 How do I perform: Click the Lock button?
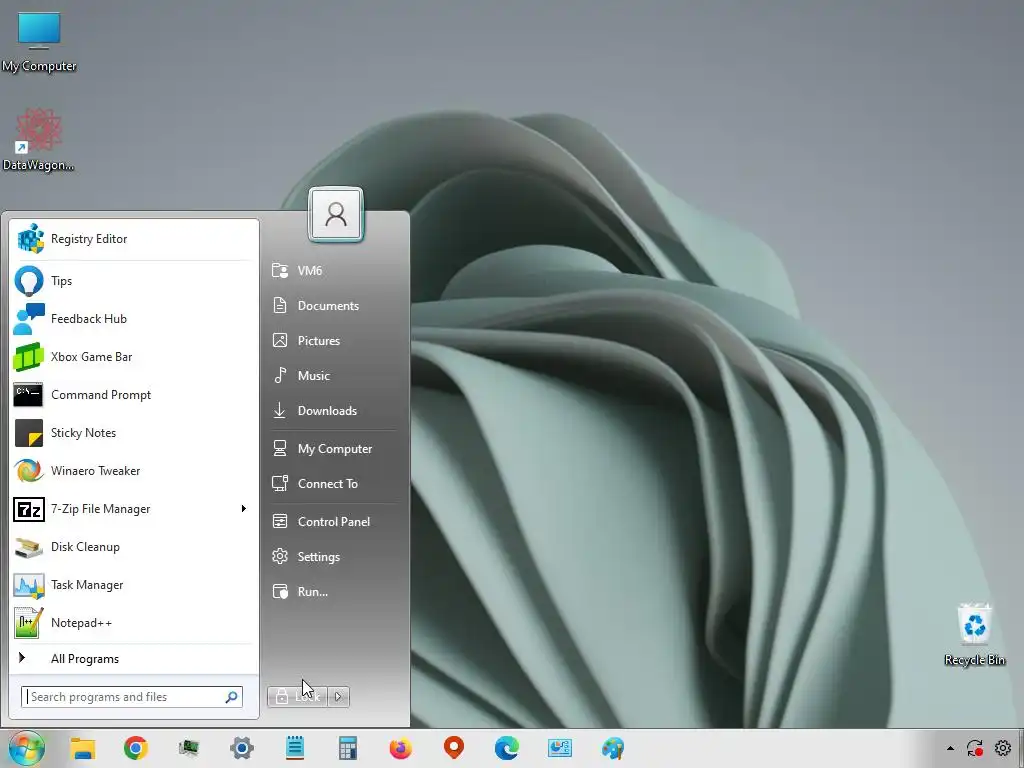click(297, 697)
